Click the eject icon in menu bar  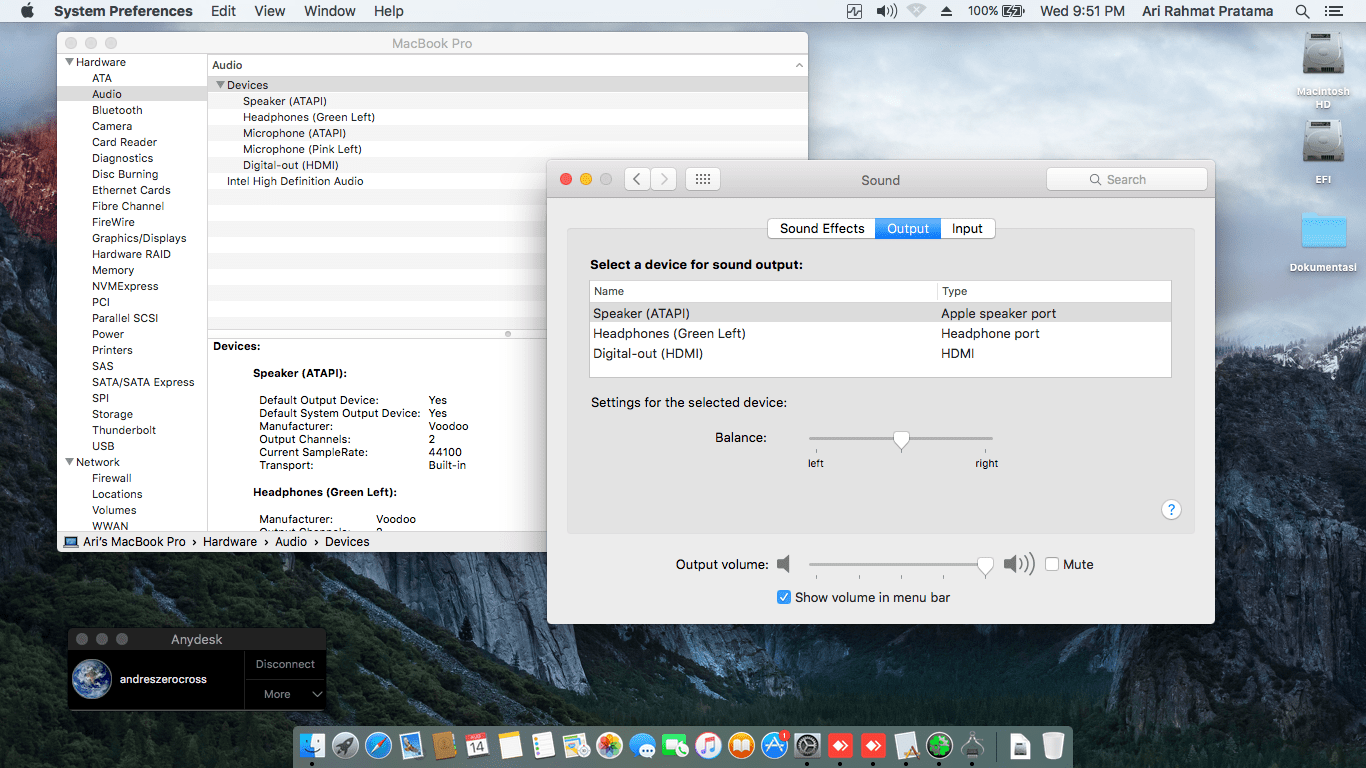(x=946, y=11)
